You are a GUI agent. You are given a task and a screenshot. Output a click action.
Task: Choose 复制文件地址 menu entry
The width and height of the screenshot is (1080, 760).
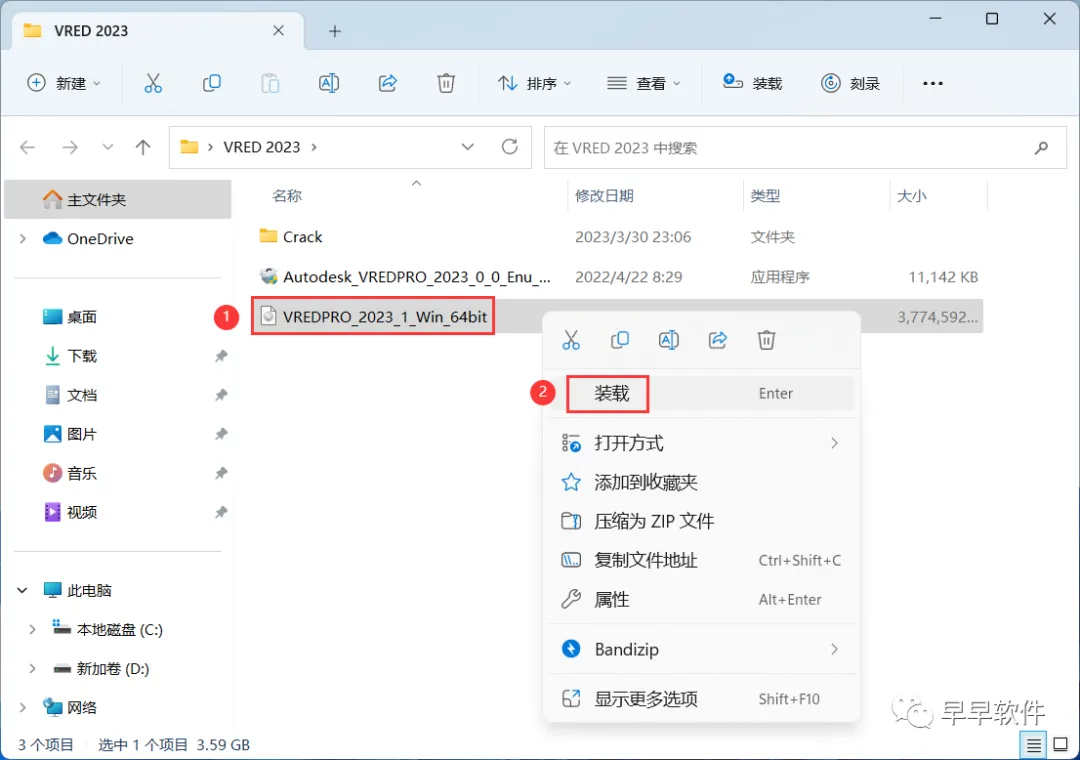701,560
